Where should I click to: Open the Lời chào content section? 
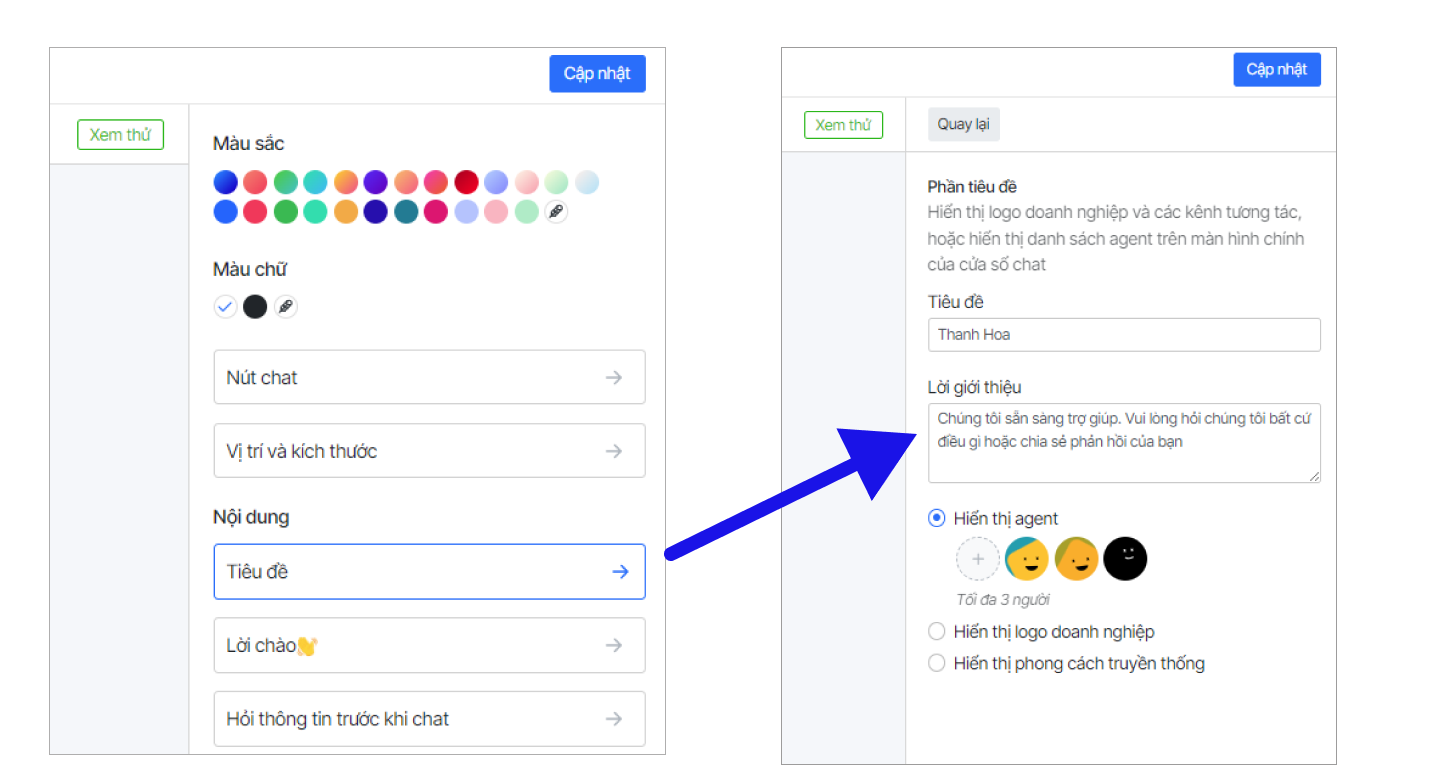(x=429, y=646)
